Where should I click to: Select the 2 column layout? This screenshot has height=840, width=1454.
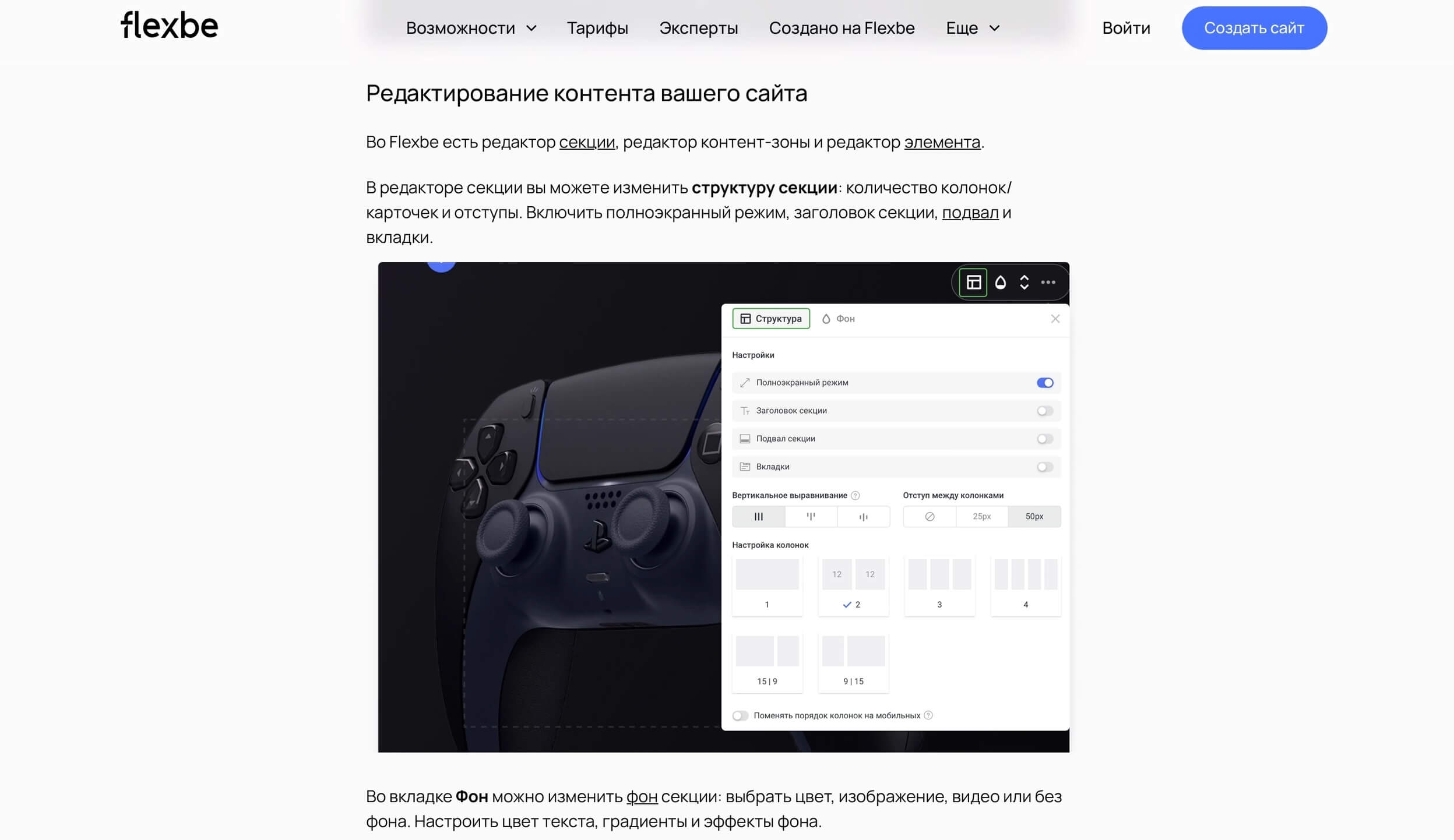[x=853, y=586]
